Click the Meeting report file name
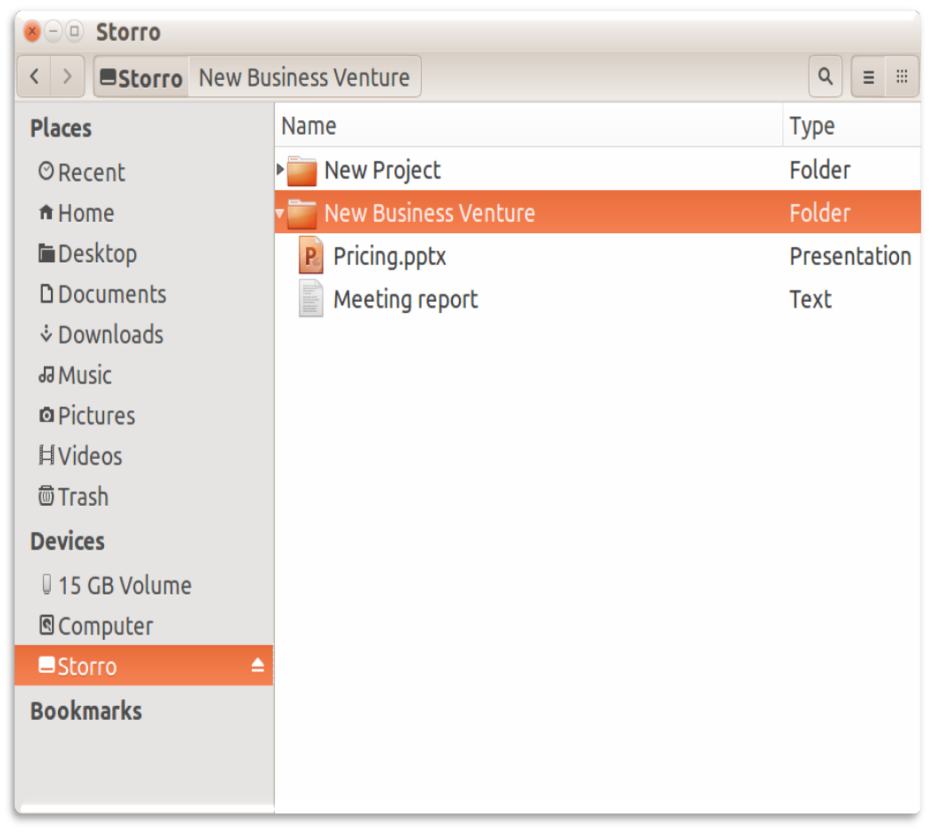Screen dimensions: 930x833 coord(406,299)
